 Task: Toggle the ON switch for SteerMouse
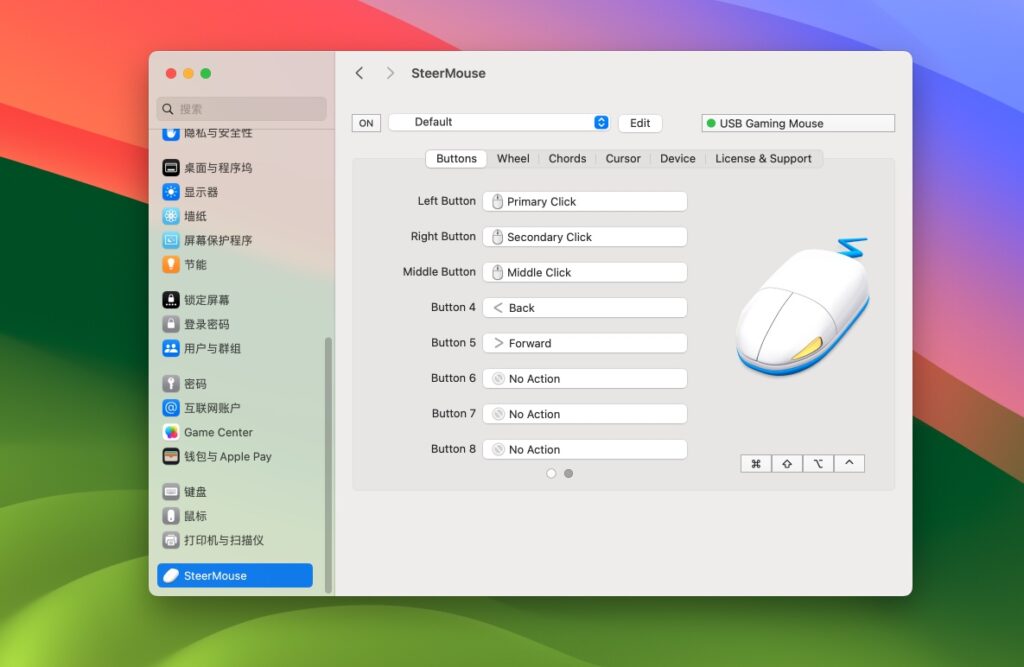point(366,122)
